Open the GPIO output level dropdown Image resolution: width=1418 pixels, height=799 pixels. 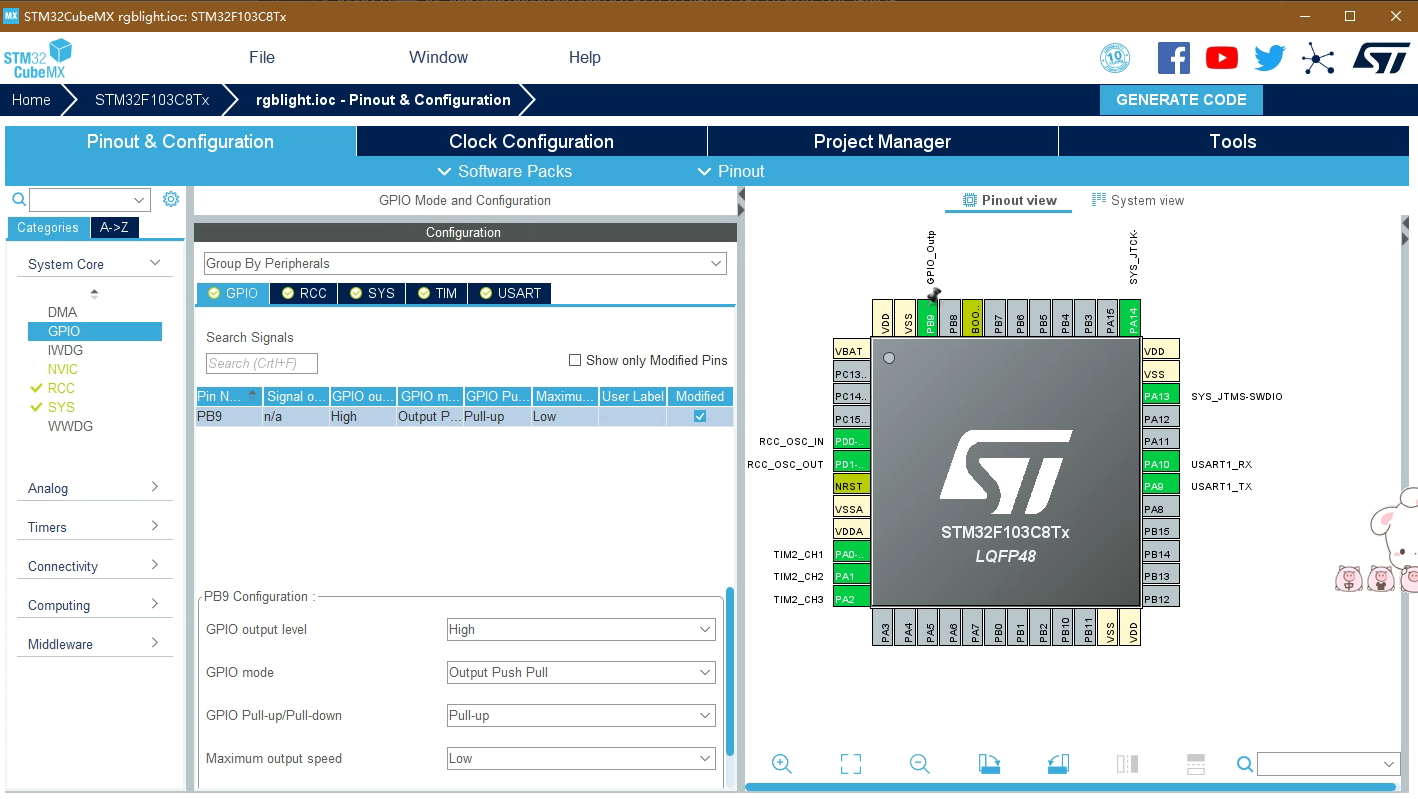click(x=581, y=629)
